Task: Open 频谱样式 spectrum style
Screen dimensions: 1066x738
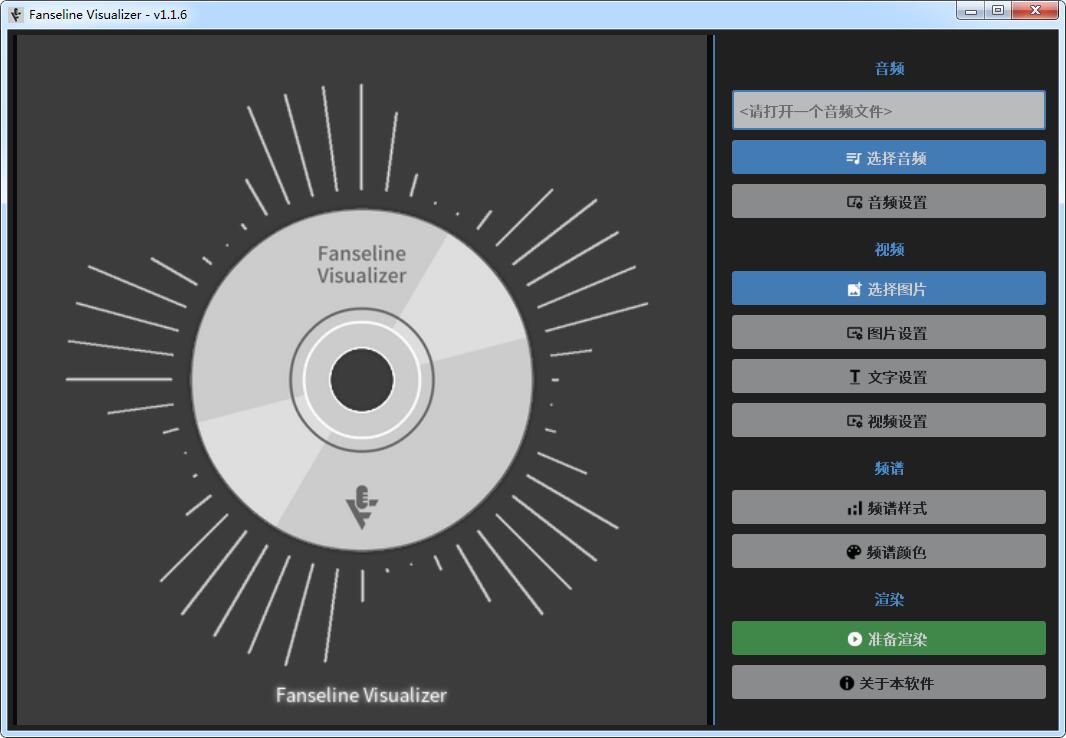Action: [889, 508]
